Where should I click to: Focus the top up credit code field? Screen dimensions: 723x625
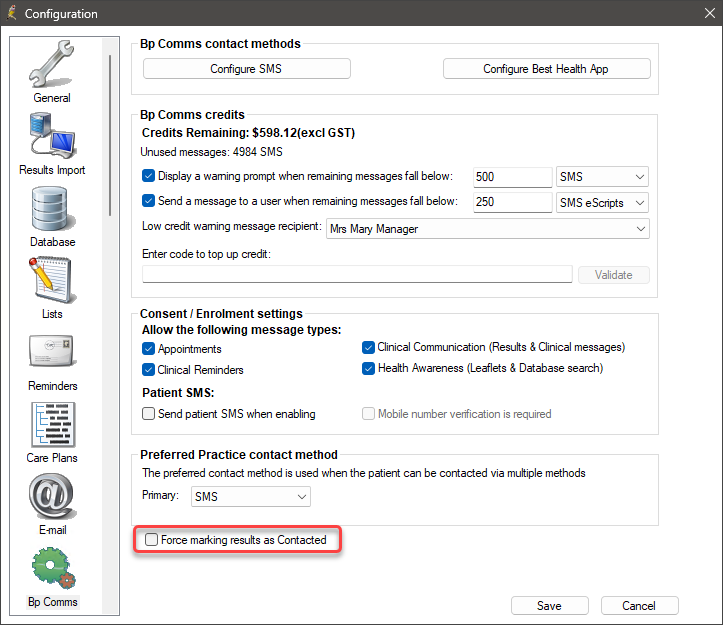(x=357, y=274)
